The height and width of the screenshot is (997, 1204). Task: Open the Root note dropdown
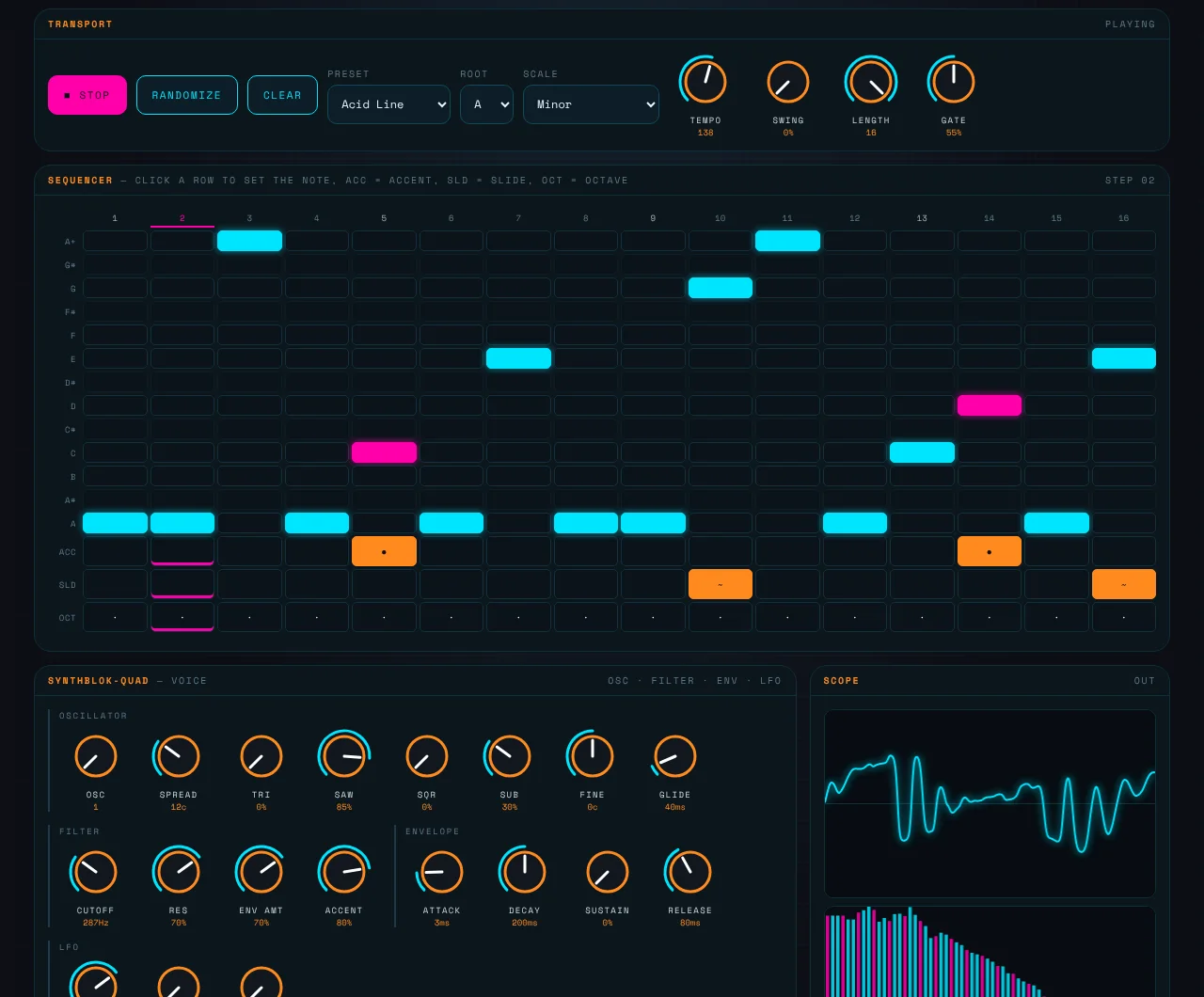pos(486,104)
